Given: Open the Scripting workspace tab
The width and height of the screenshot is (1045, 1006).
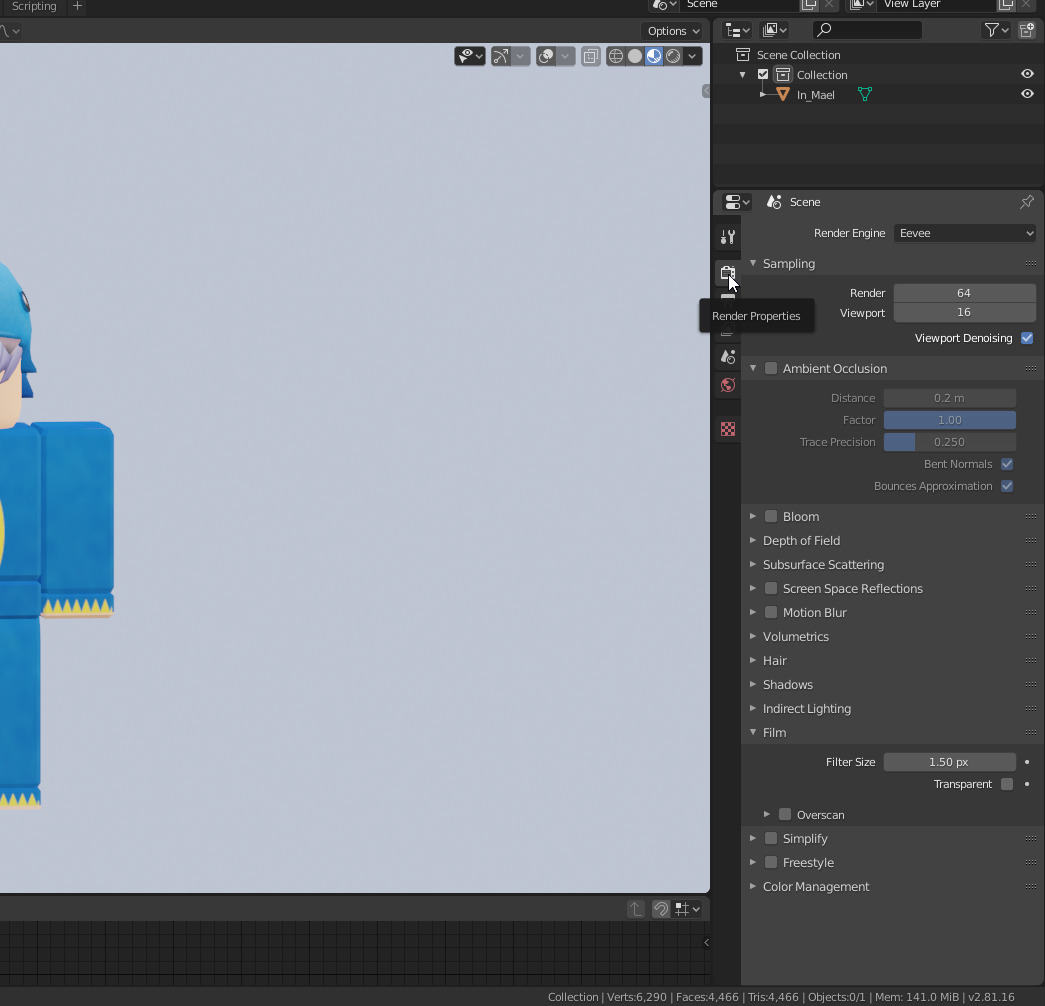Looking at the screenshot, I should (x=34, y=6).
